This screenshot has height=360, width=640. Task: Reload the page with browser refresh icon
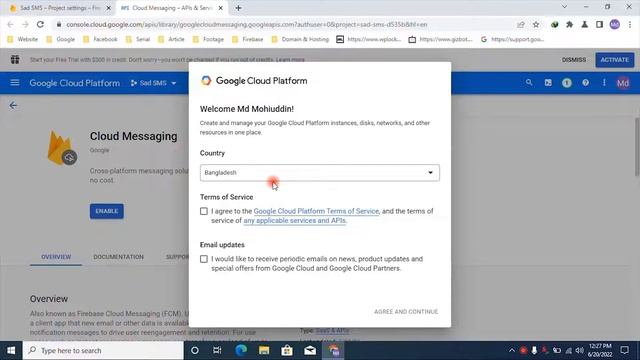tap(40, 24)
